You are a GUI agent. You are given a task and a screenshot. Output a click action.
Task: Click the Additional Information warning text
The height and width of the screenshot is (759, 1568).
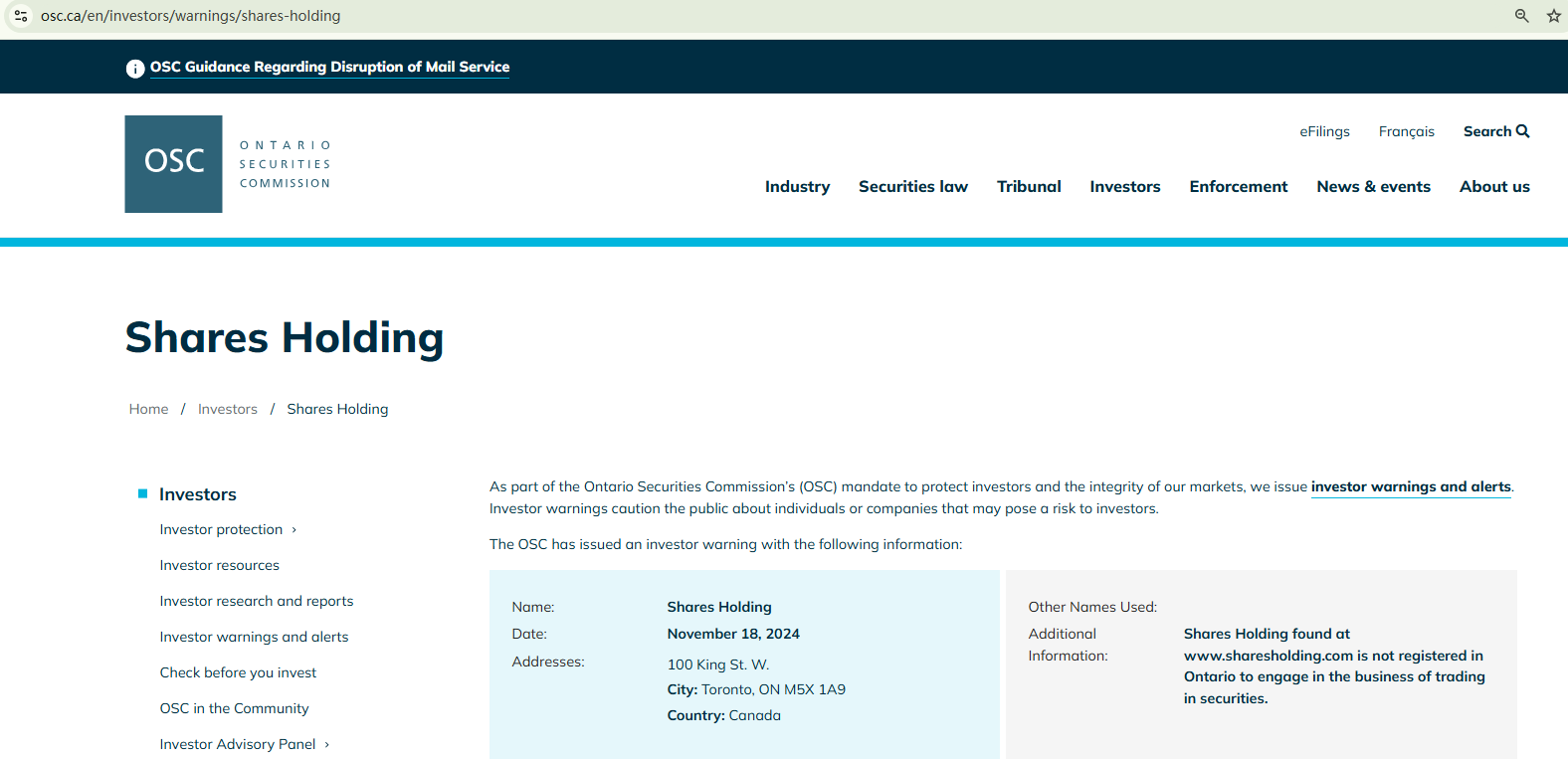pyautogui.click(x=1334, y=666)
